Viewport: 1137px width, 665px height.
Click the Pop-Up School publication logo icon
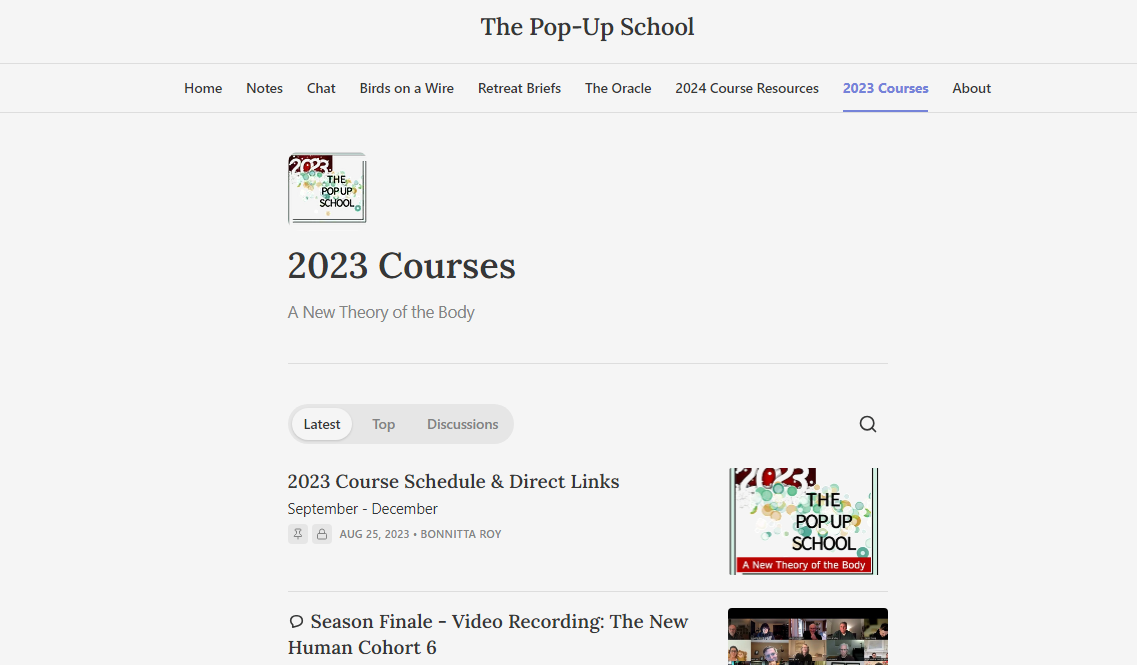(x=327, y=188)
